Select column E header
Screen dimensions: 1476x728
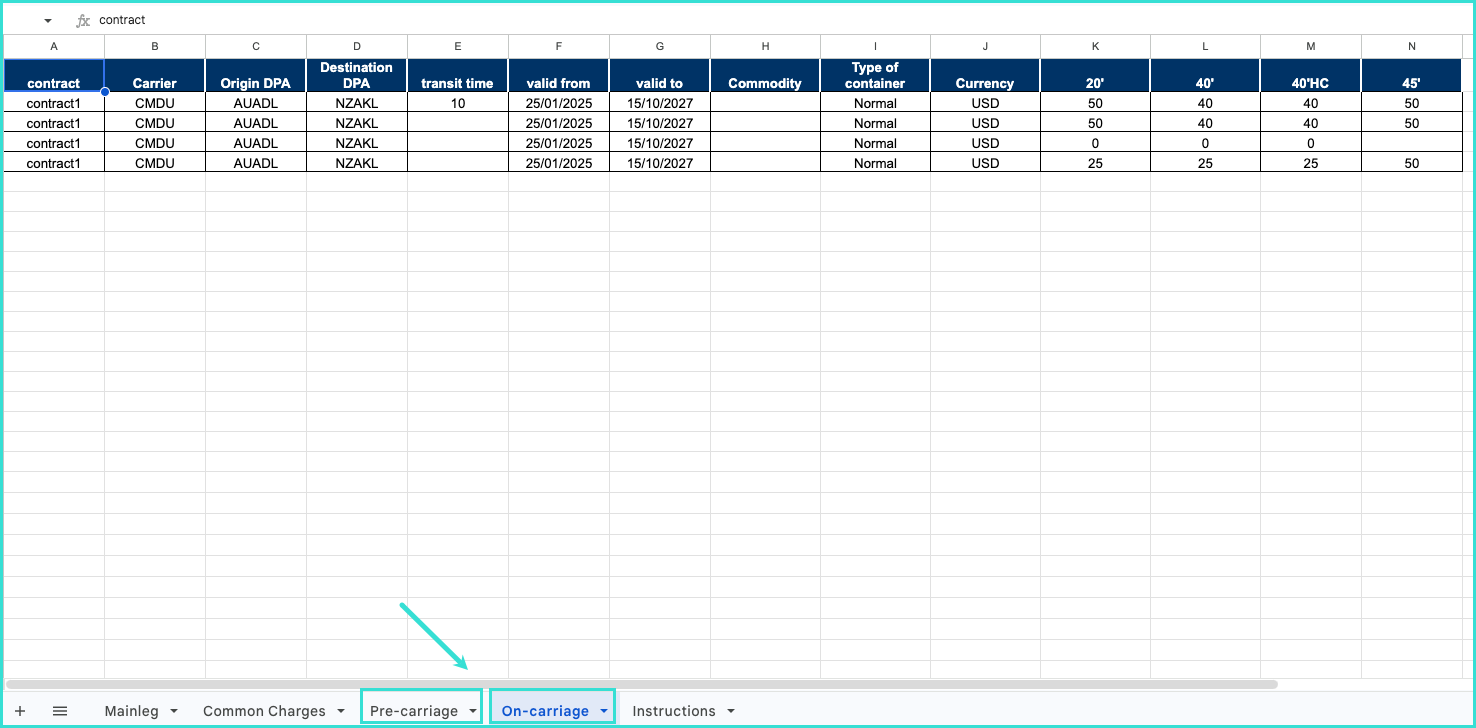(457, 46)
